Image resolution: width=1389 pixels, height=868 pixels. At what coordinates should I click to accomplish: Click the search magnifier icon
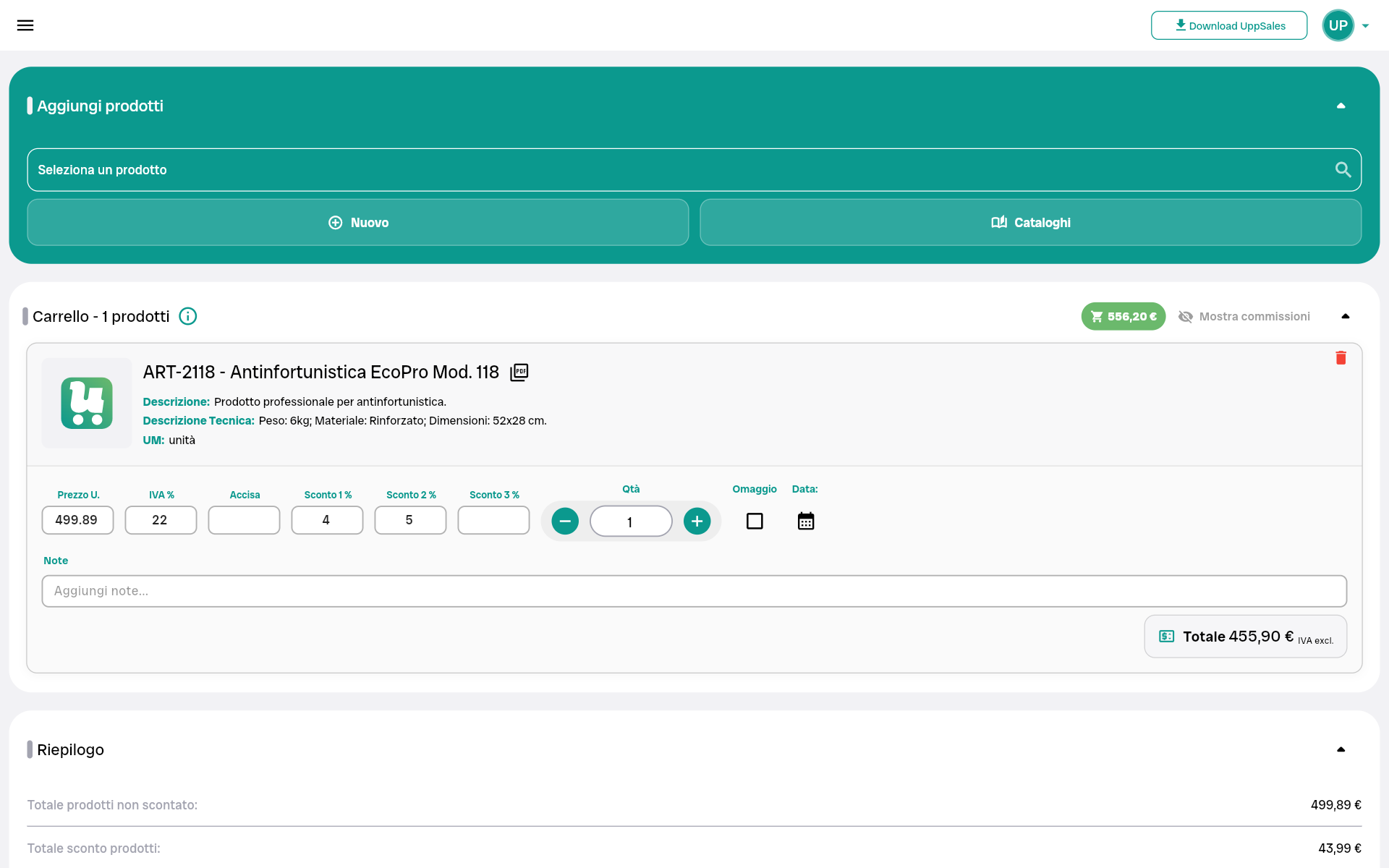1343,170
